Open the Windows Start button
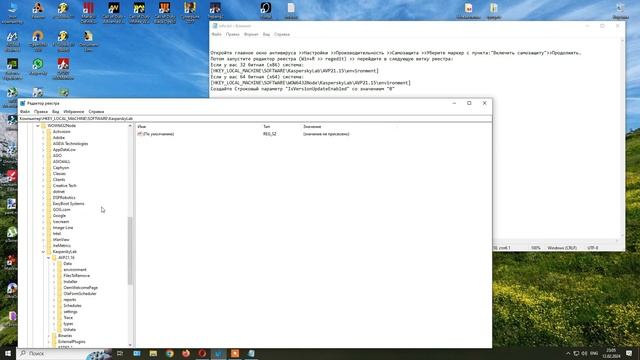640x360 pixels. (x=8, y=353)
